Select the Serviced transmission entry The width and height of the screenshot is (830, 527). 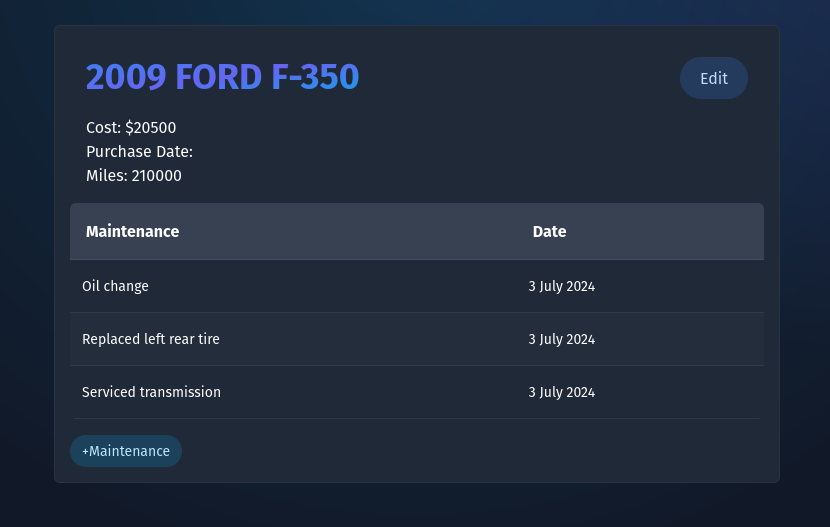151,392
